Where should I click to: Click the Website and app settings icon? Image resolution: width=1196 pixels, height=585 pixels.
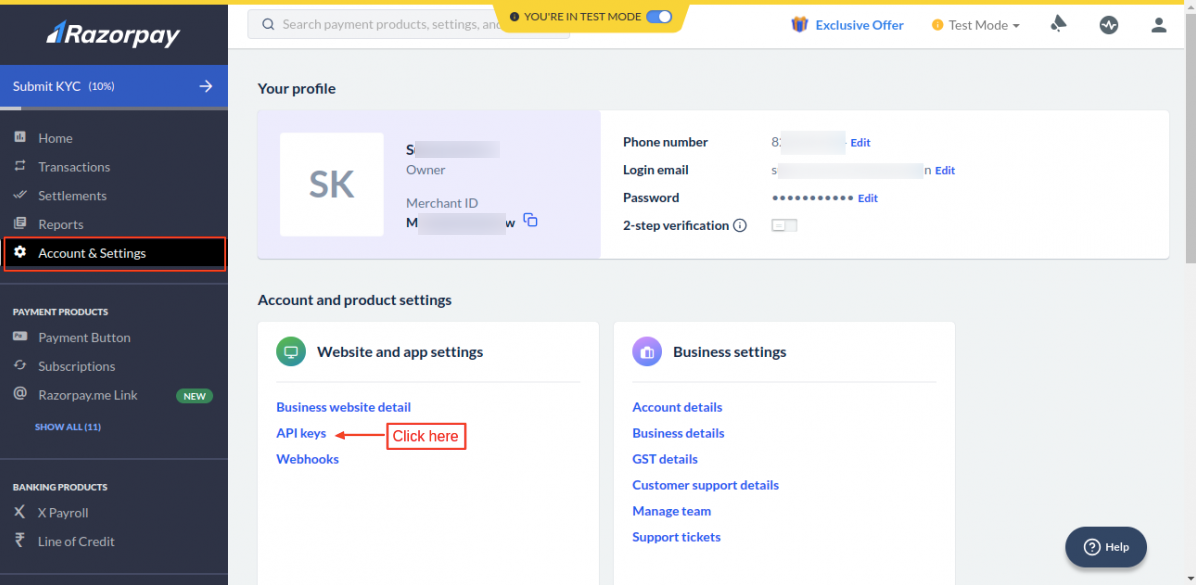(x=291, y=352)
